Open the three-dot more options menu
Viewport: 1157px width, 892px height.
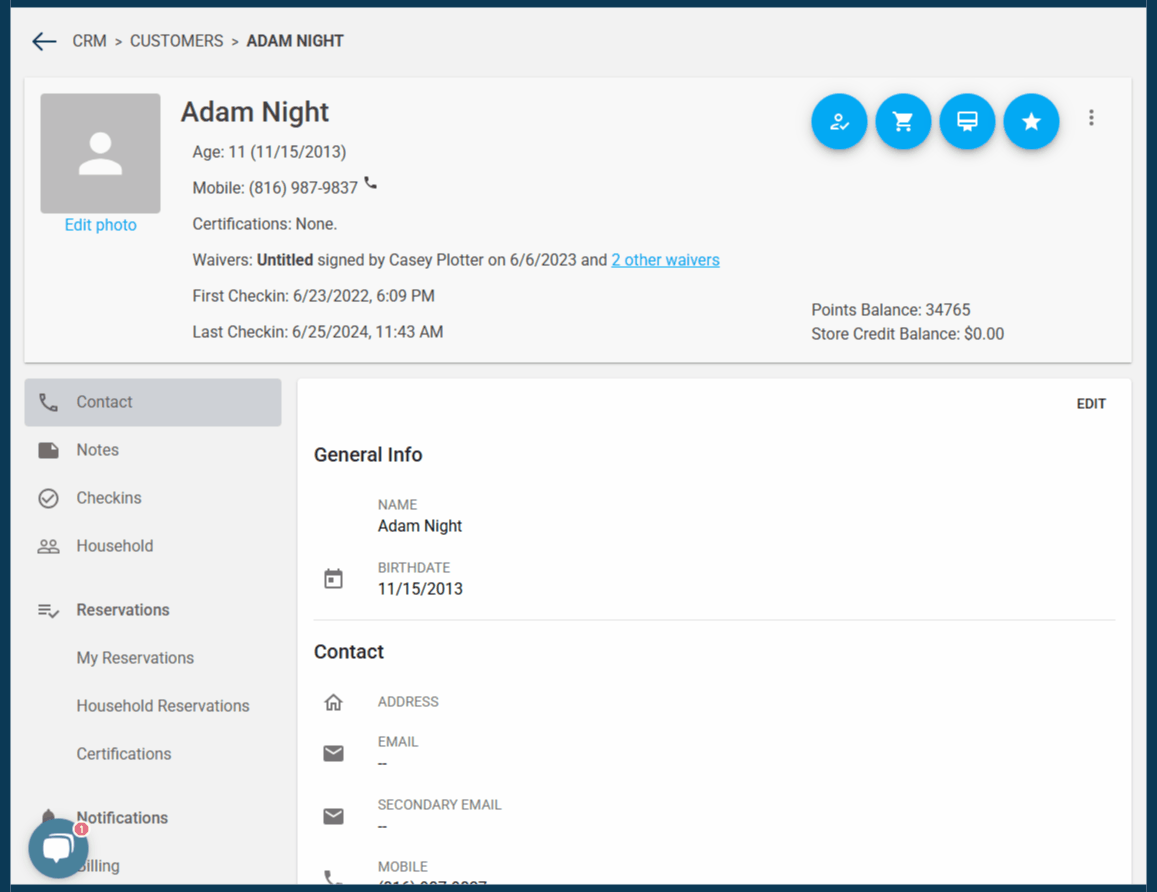(1091, 118)
